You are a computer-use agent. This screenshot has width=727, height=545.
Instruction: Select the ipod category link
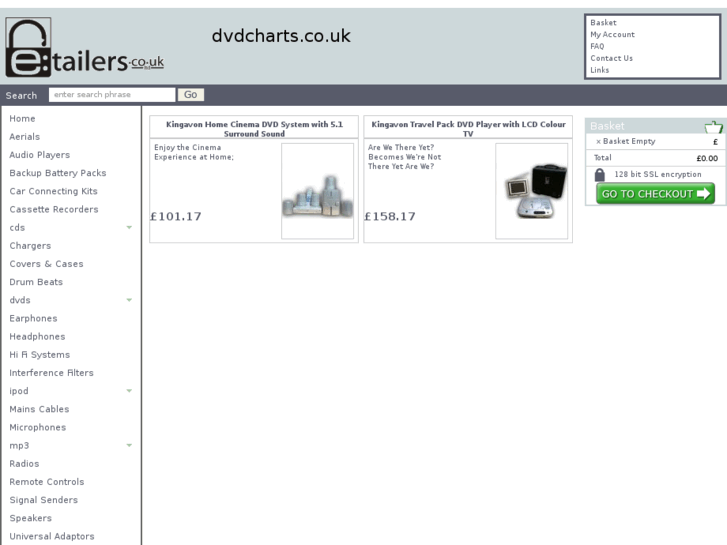pos(19,391)
